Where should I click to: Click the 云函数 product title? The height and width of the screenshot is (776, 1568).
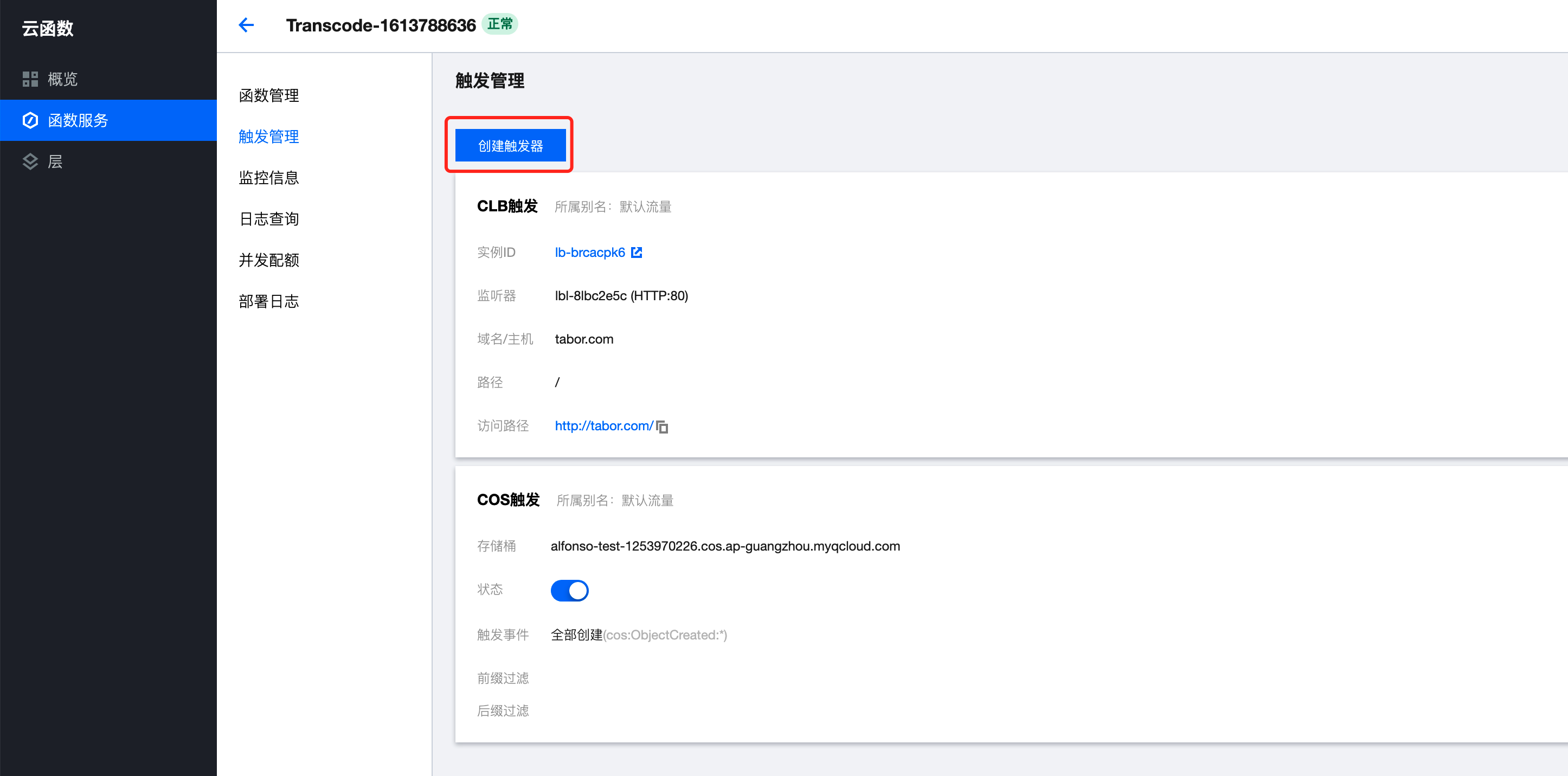(x=48, y=29)
